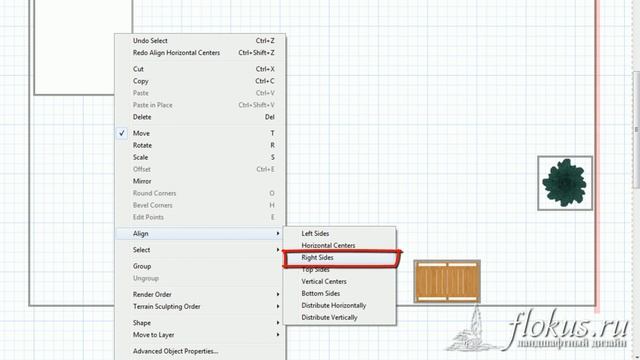Screen dimensions: 640x360
Task: Align objects by Bottom Sides
Action: (340, 293)
